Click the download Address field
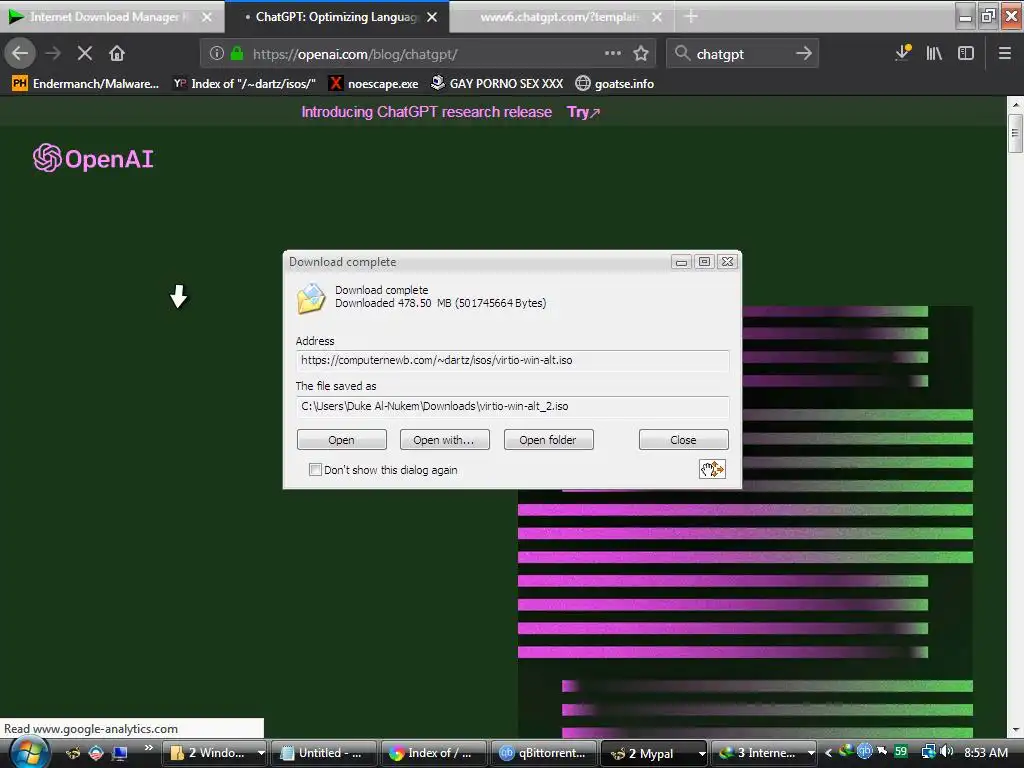This screenshot has height=768, width=1024. pos(513,360)
